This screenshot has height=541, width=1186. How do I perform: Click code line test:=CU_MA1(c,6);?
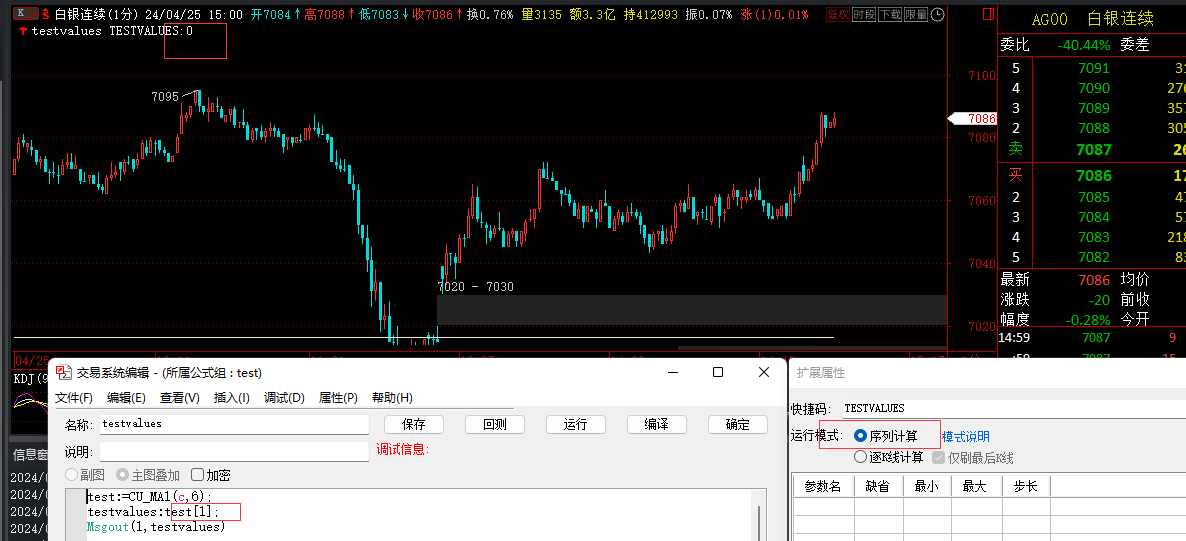[x=150, y=497]
